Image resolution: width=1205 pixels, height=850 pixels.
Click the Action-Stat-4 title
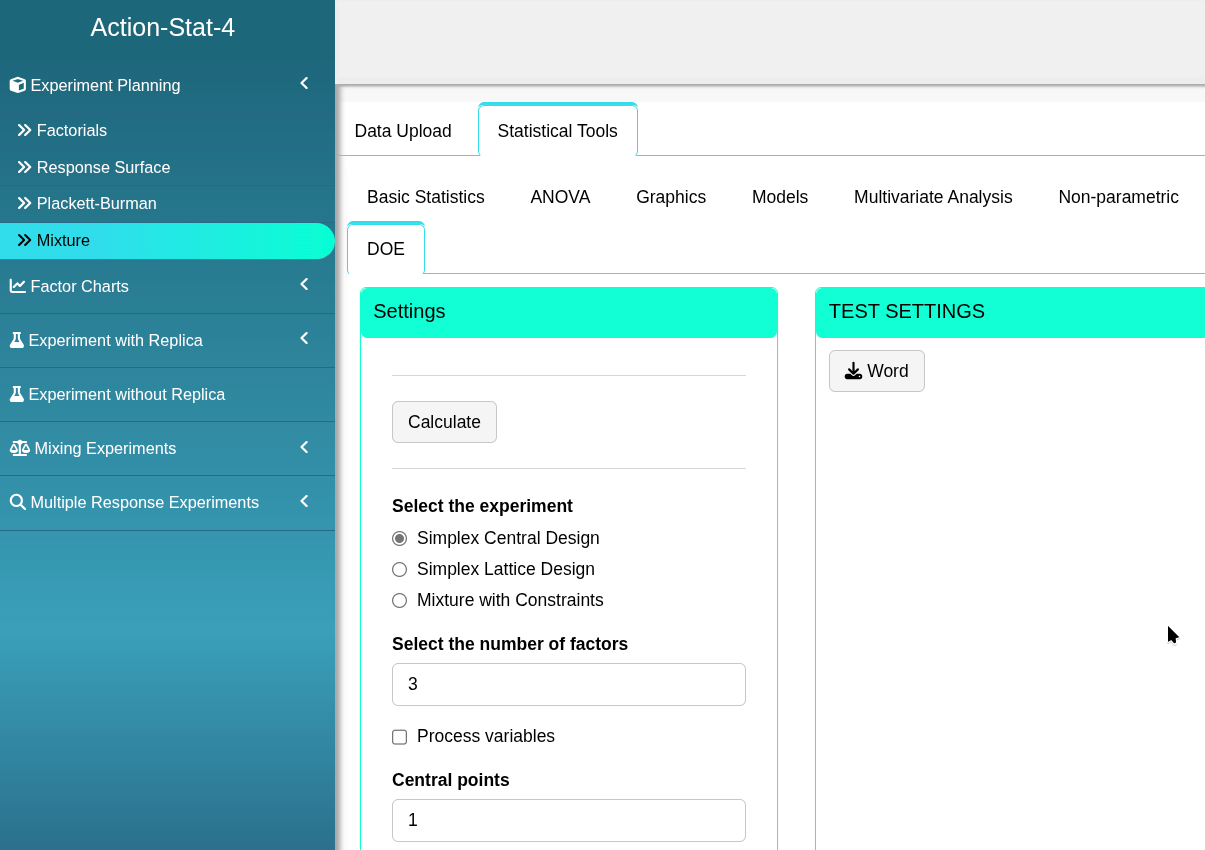tap(163, 27)
